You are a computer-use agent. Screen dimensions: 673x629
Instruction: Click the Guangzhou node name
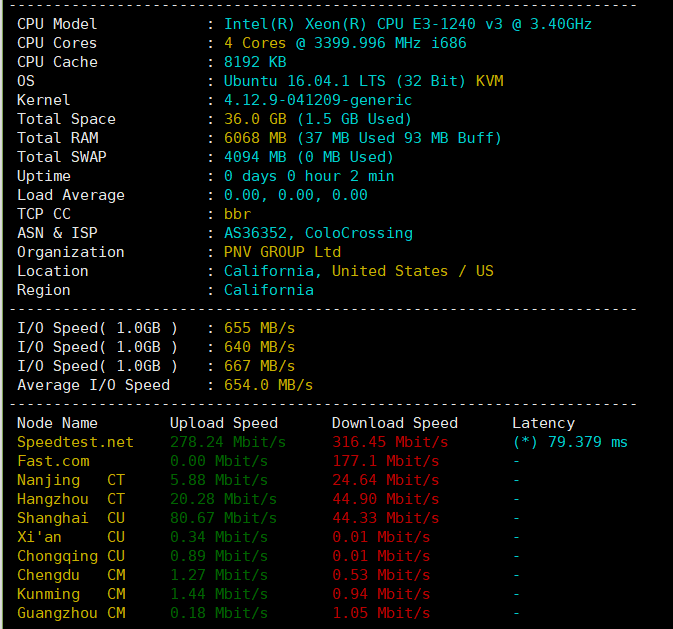(57, 613)
